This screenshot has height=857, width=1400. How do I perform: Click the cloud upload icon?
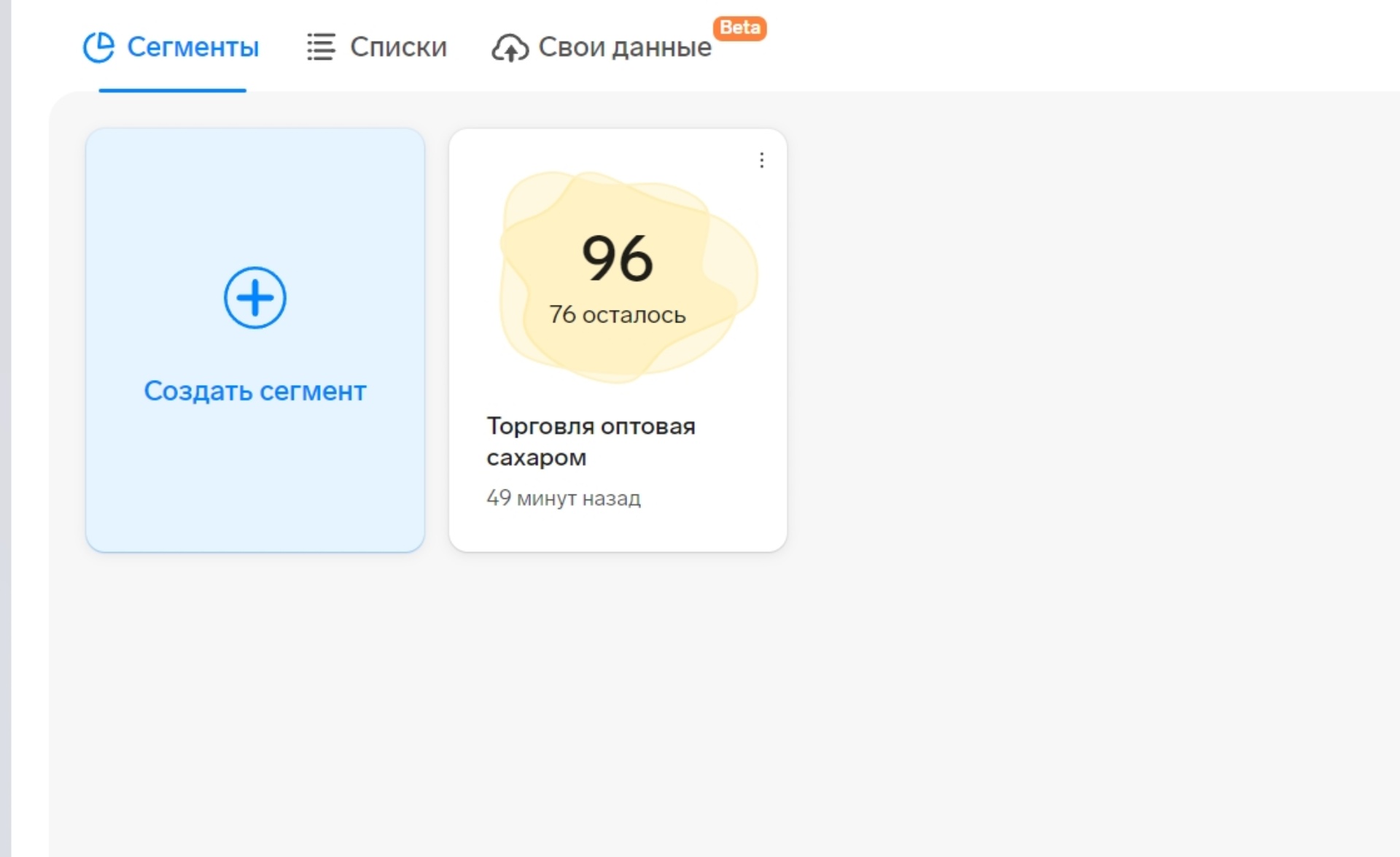point(510,48)
